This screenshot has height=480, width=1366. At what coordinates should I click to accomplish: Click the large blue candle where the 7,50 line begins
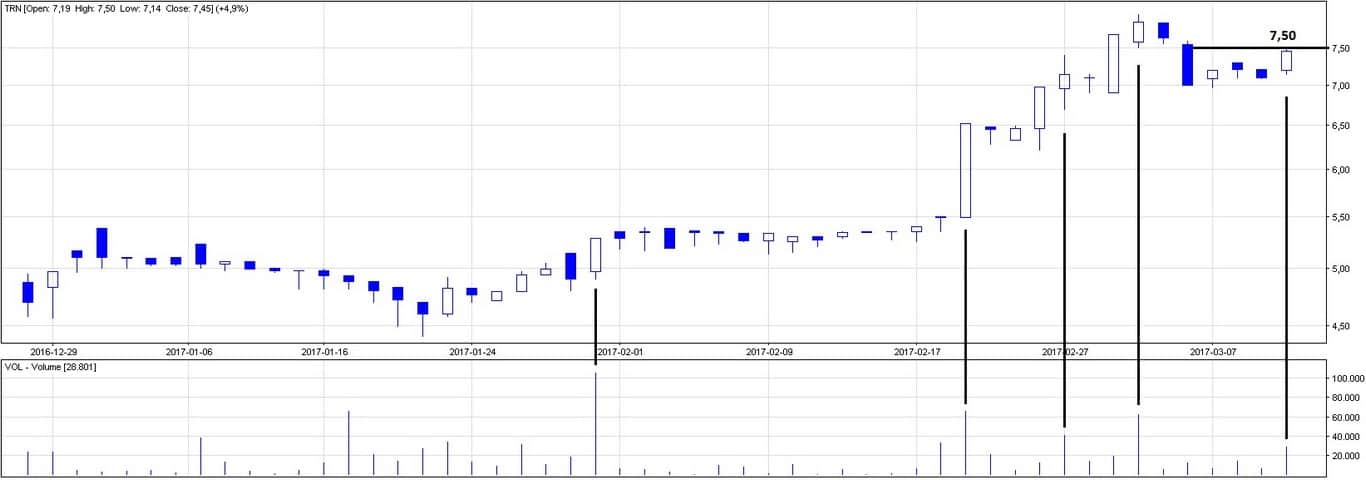[x=1187, y=65]
